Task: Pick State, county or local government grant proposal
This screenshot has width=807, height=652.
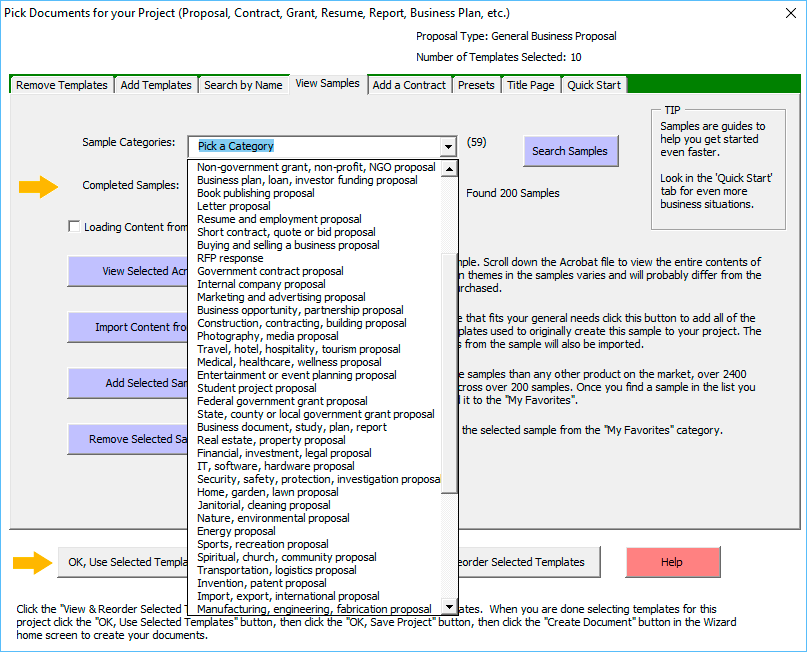Action: pos(315,414)
